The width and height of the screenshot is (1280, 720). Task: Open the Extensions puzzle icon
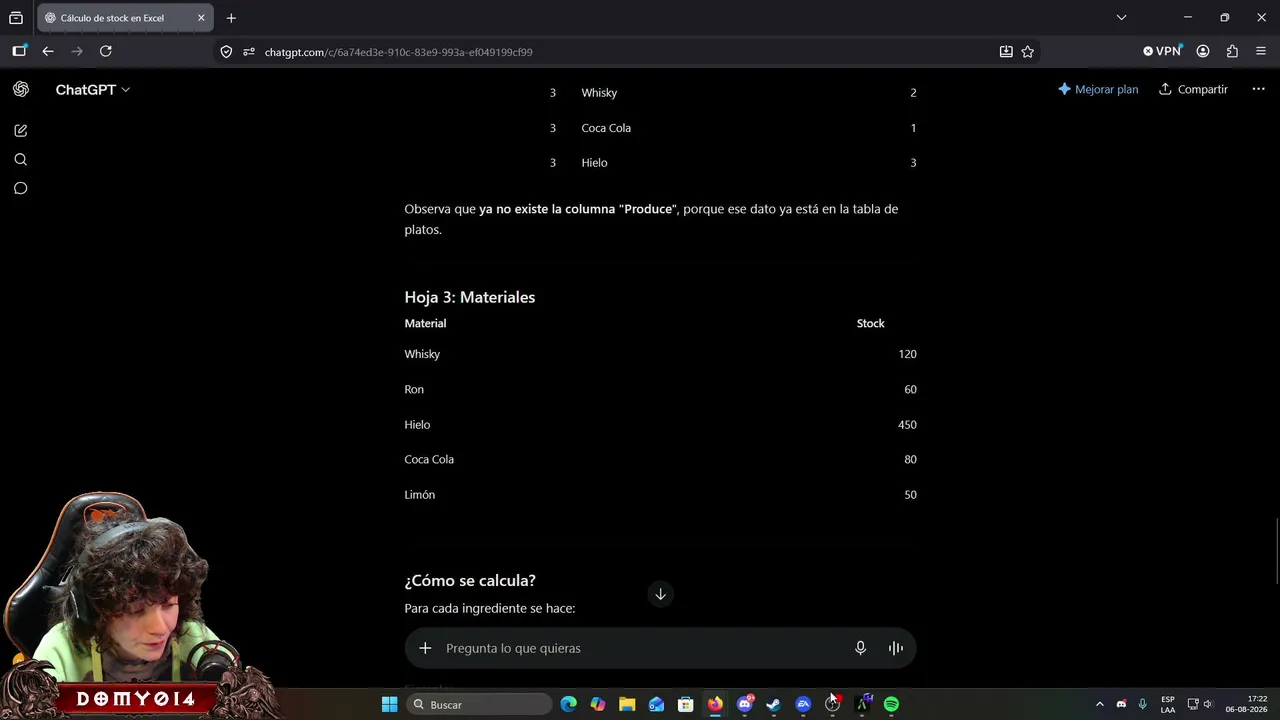pos(1232,51)
